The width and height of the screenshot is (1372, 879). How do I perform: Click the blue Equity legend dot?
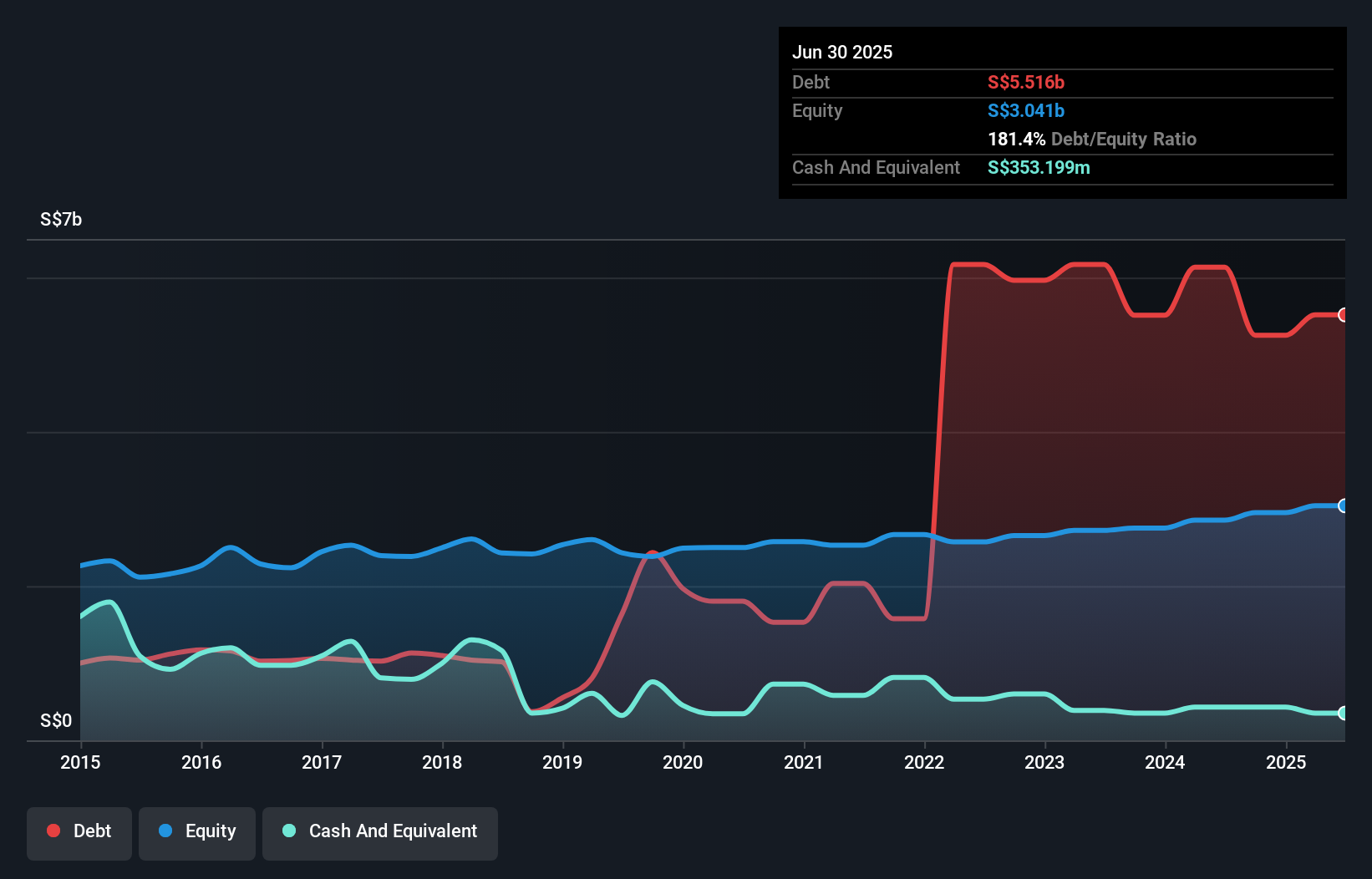(167, 831)
